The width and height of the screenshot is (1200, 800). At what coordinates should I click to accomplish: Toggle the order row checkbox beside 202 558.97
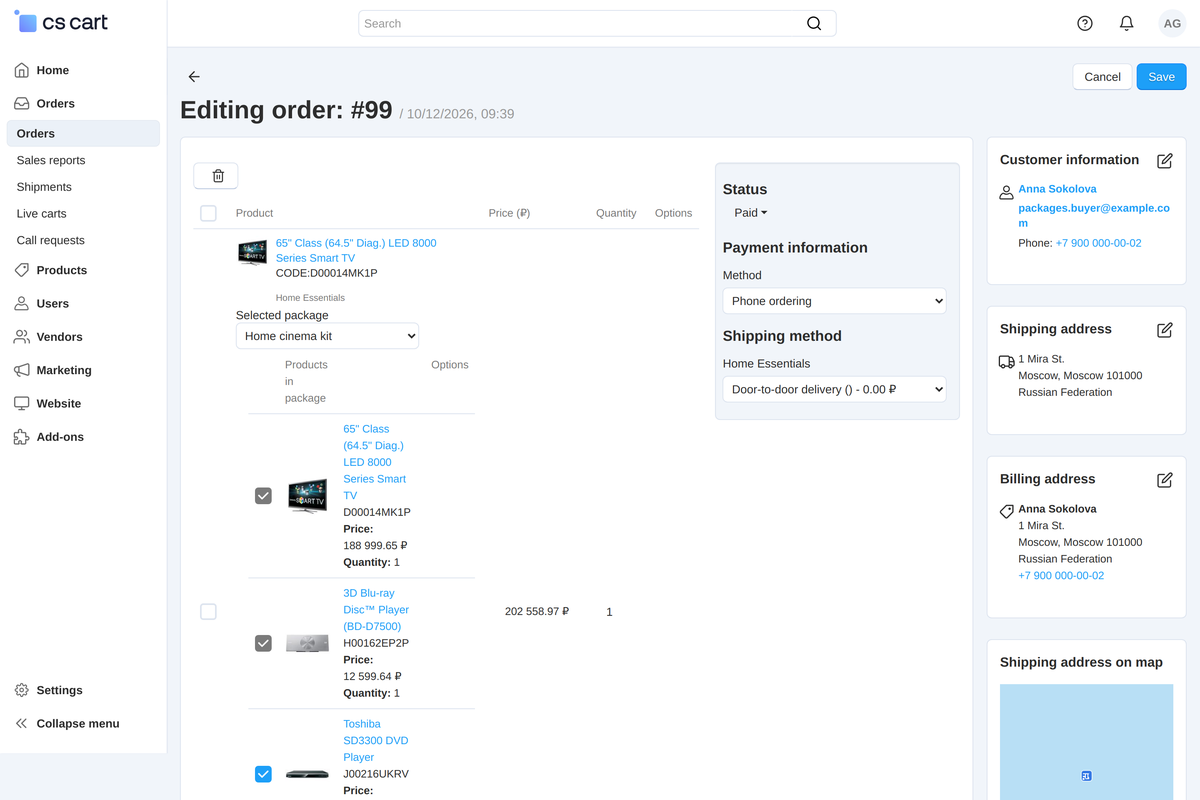point(208,611)
